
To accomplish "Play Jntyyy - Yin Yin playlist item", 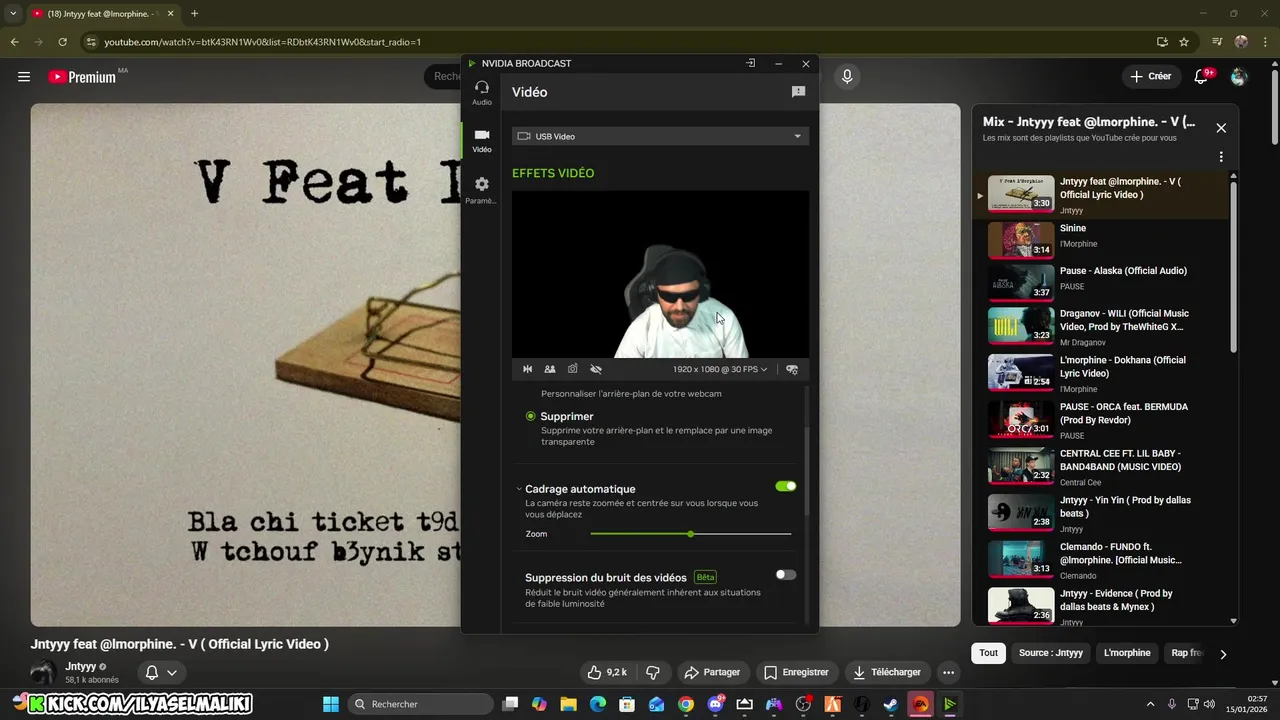I will click(1100, 513).
